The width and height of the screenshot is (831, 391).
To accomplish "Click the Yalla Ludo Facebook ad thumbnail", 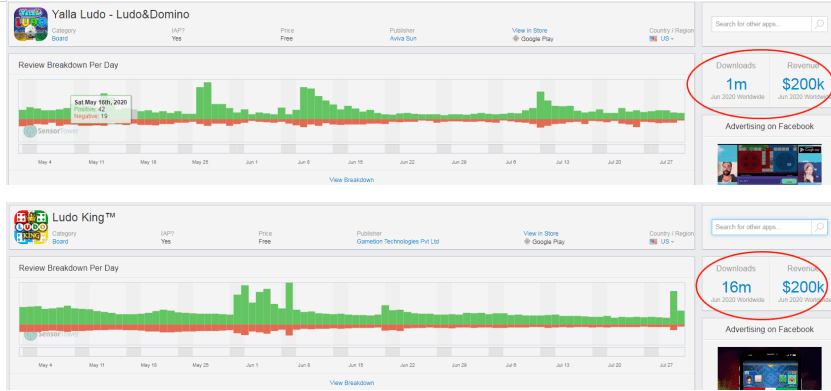I will coord(769,164).
